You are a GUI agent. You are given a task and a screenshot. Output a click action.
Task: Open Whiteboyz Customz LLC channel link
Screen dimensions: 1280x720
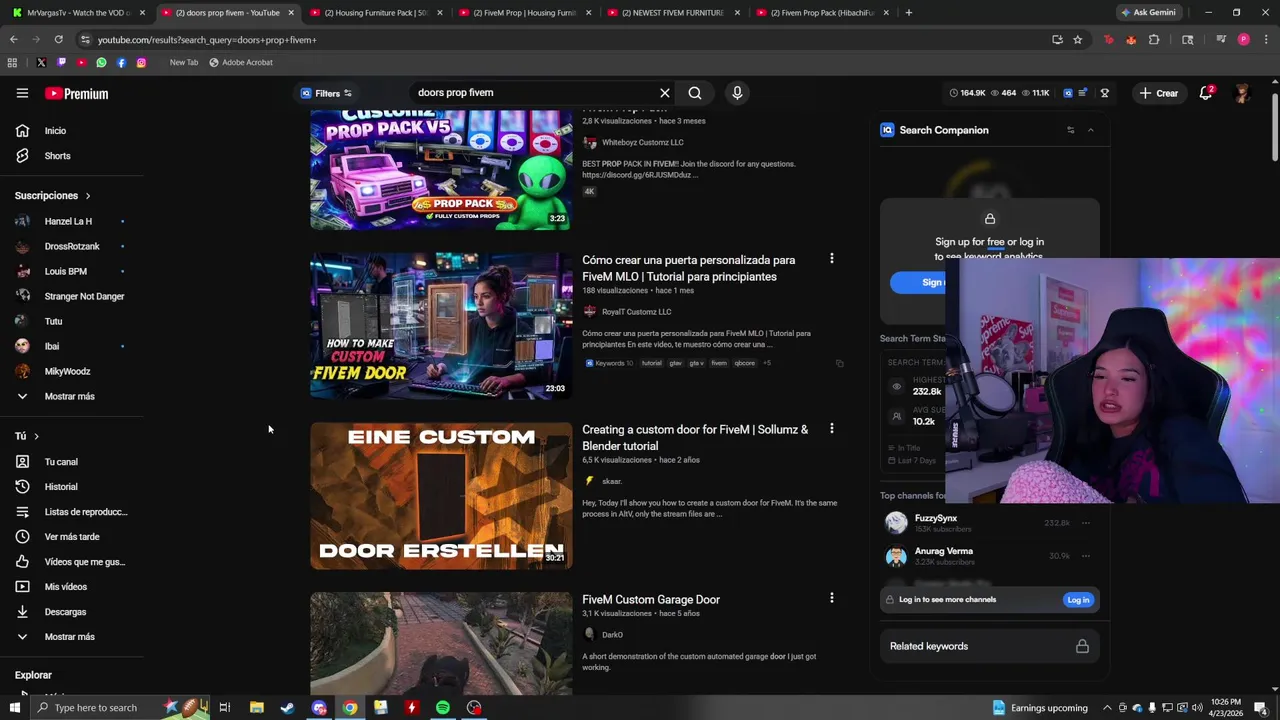pyautogui.click(x=642, y=143)
